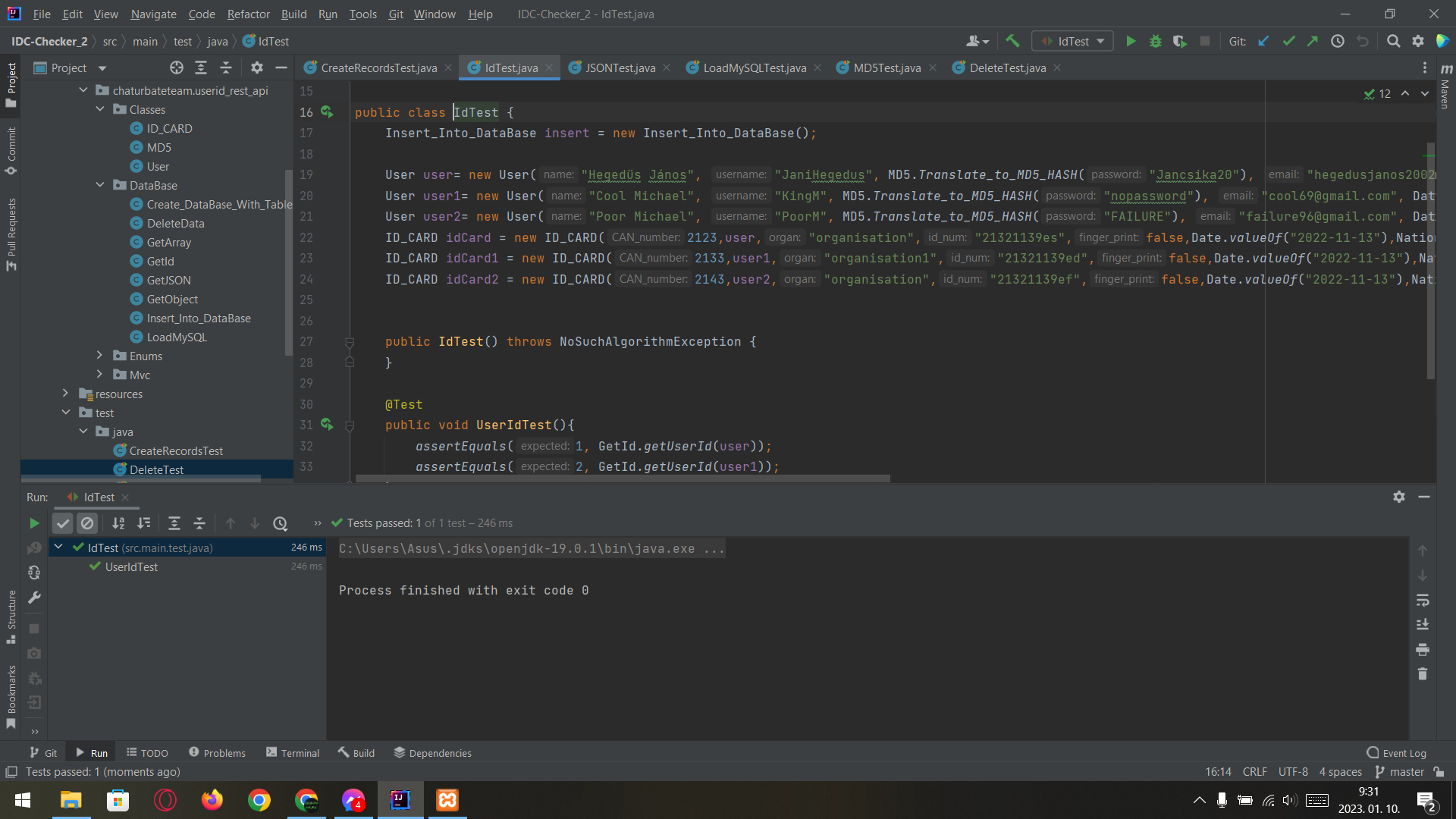Click run gutter icon beside line 31
Viewport: 1456px width, 819px height.
click(x=327, y=425)
